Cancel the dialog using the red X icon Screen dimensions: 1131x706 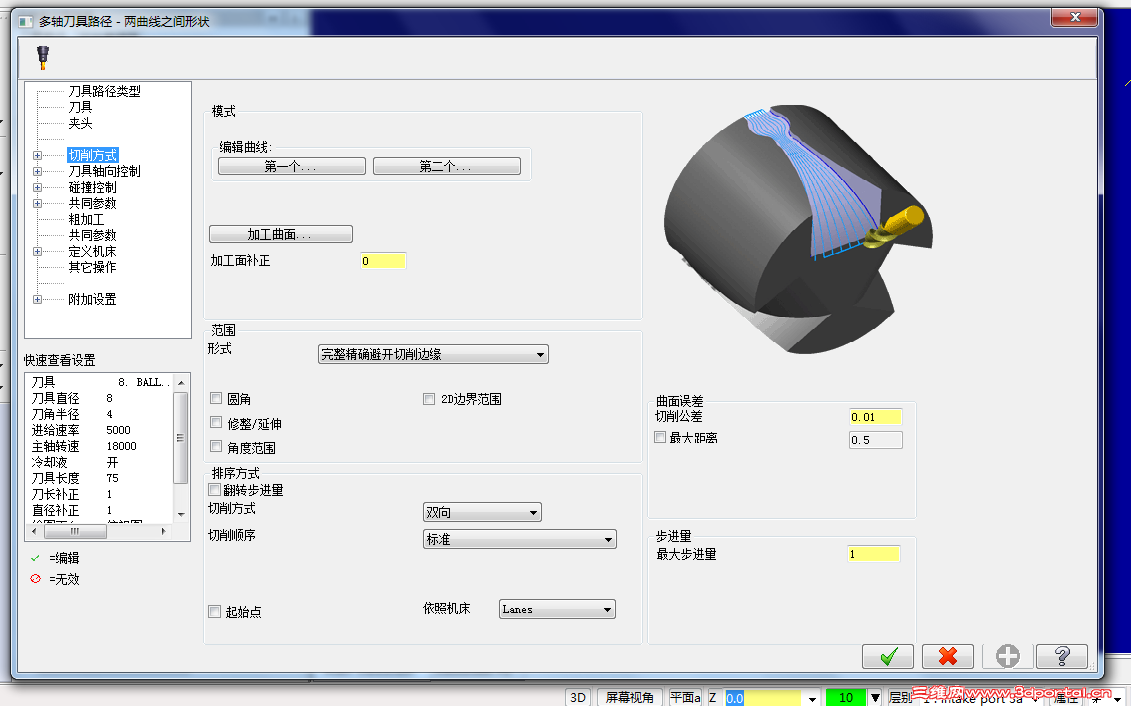tap(946, 656)
